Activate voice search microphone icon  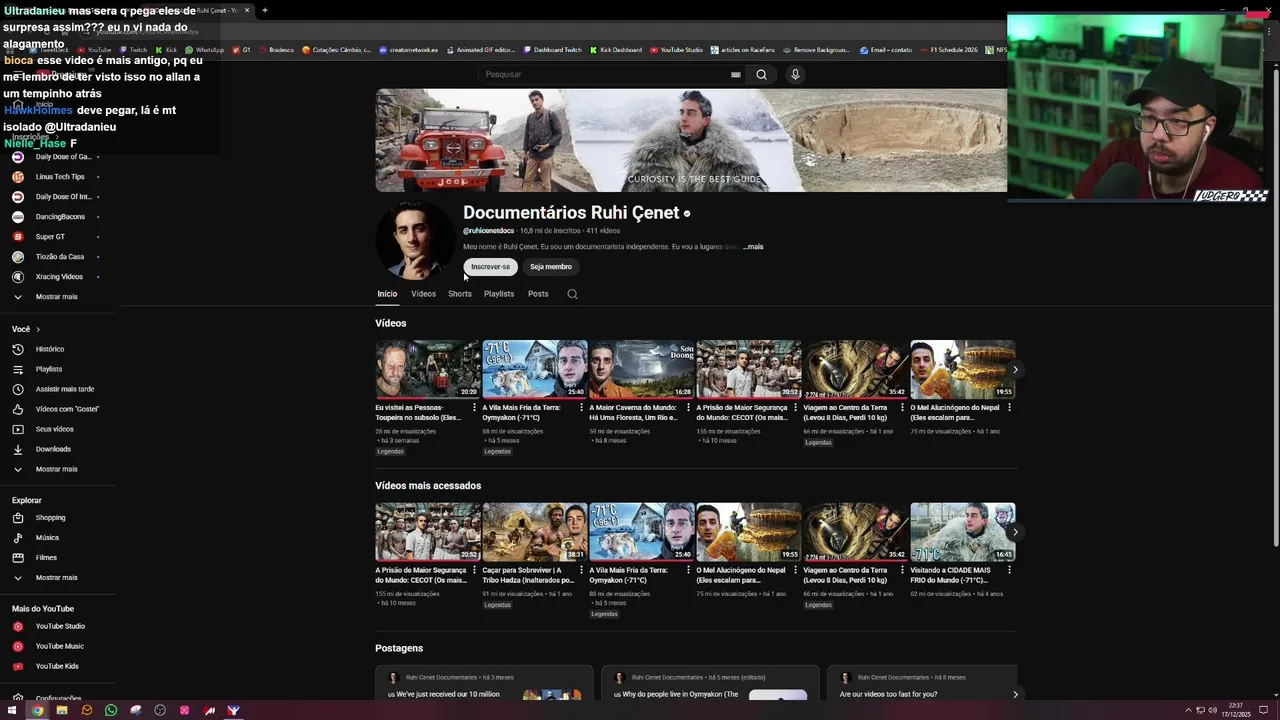tap(795, 74)
